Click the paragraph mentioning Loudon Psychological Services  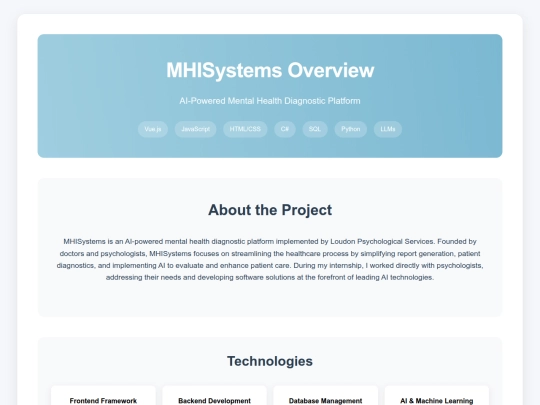click(270, 259)
